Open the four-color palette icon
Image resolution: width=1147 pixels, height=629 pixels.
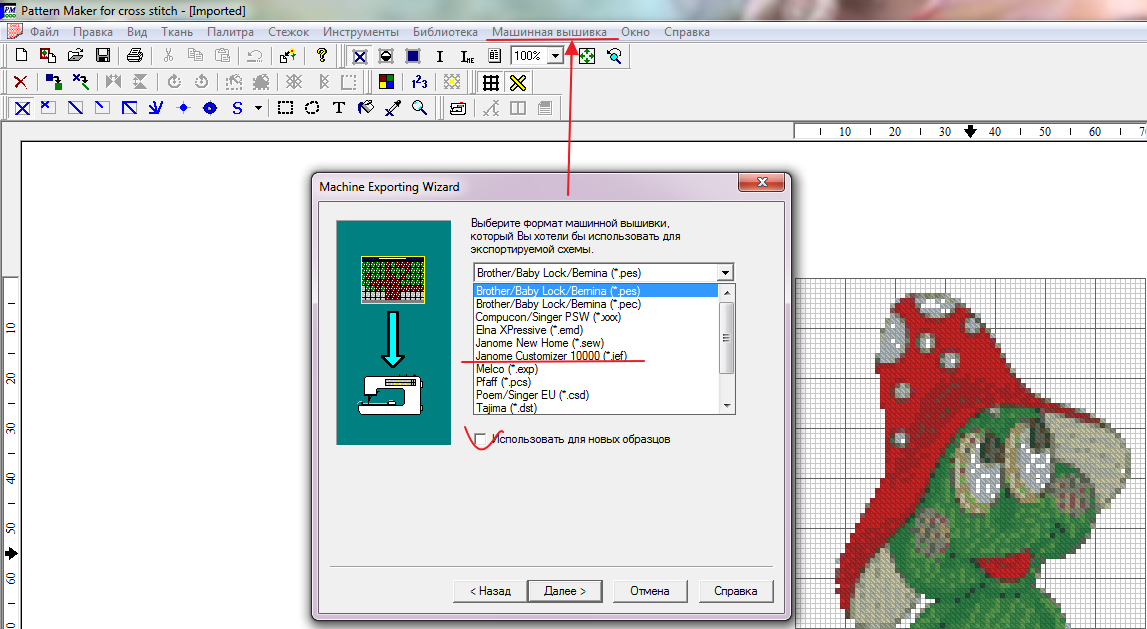coord(386,82)
